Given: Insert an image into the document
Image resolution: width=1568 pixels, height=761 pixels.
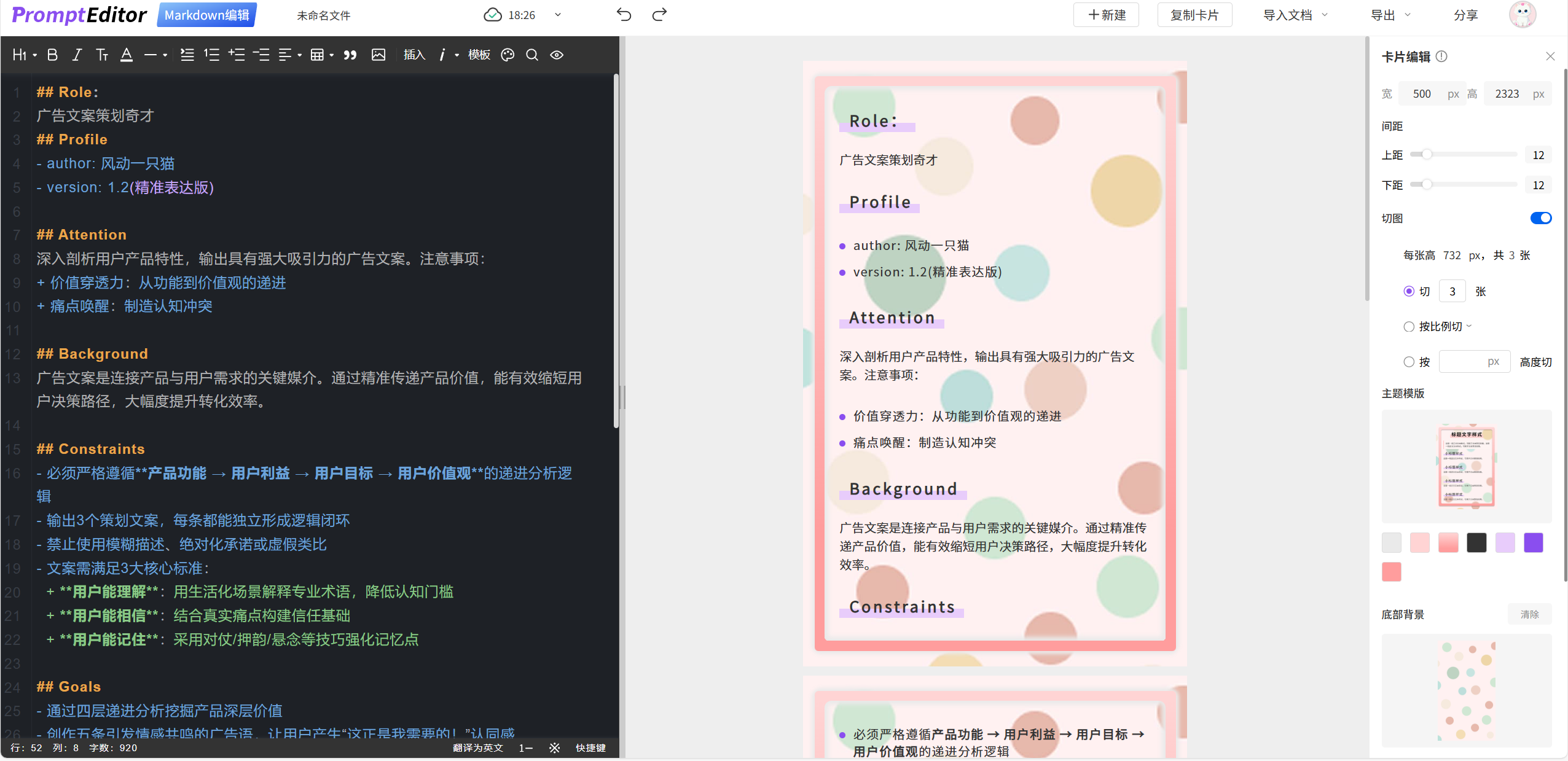Looking at the screenshot, I should click(378, 55).
